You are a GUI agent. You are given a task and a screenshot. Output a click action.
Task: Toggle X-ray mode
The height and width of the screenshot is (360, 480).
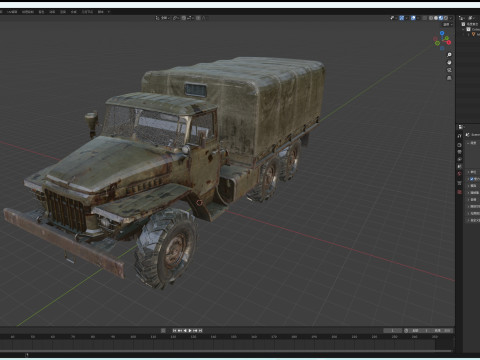click(x=424, y=18)
